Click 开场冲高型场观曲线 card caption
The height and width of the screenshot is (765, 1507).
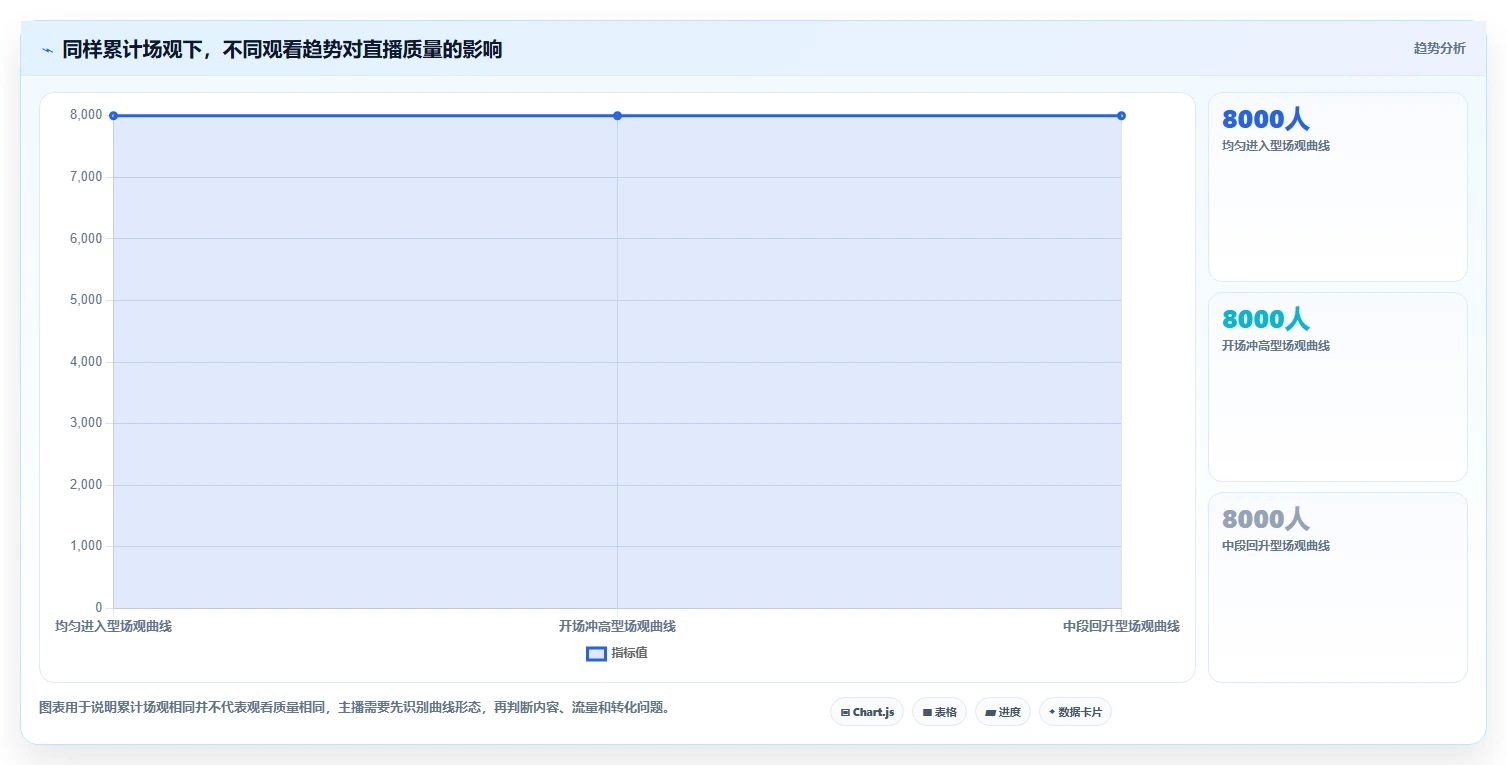click(1276, 346)
